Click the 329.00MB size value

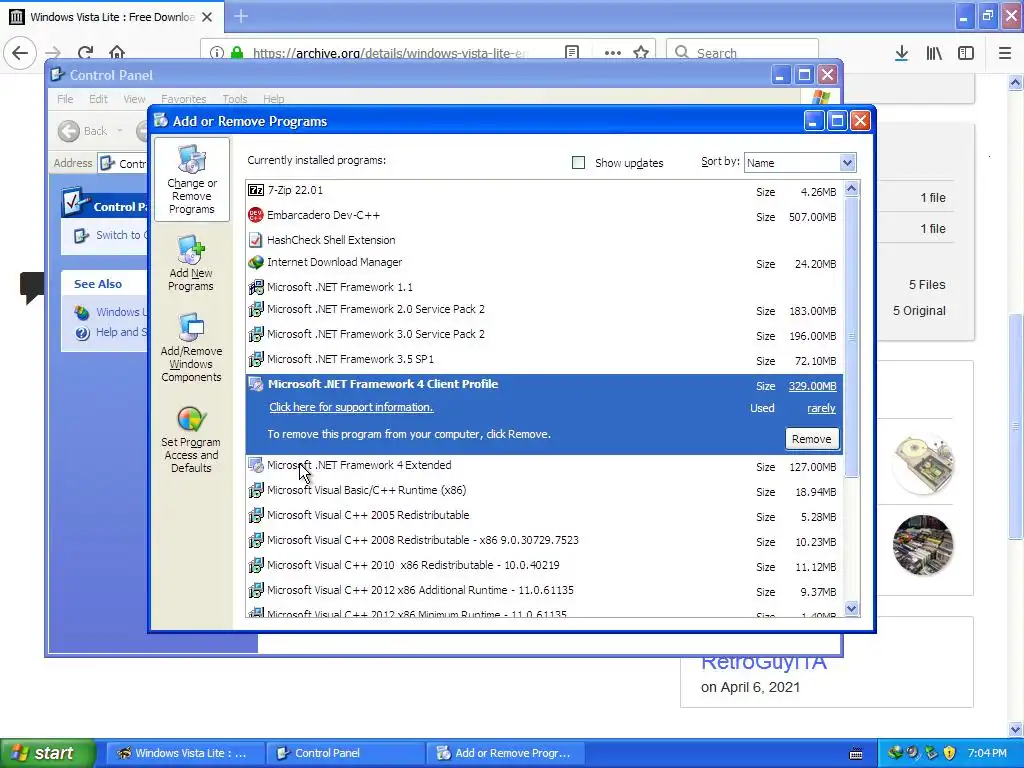[812, 386]
